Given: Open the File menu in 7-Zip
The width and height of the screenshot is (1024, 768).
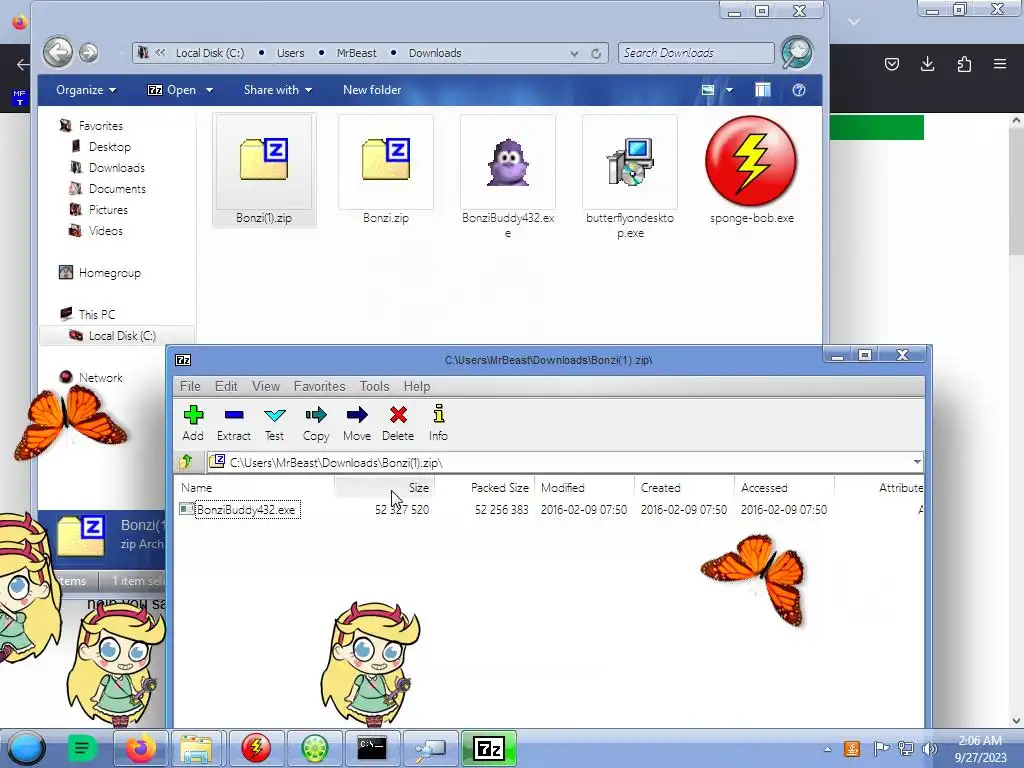Looking at the screenshot, I should click(190, 387).
